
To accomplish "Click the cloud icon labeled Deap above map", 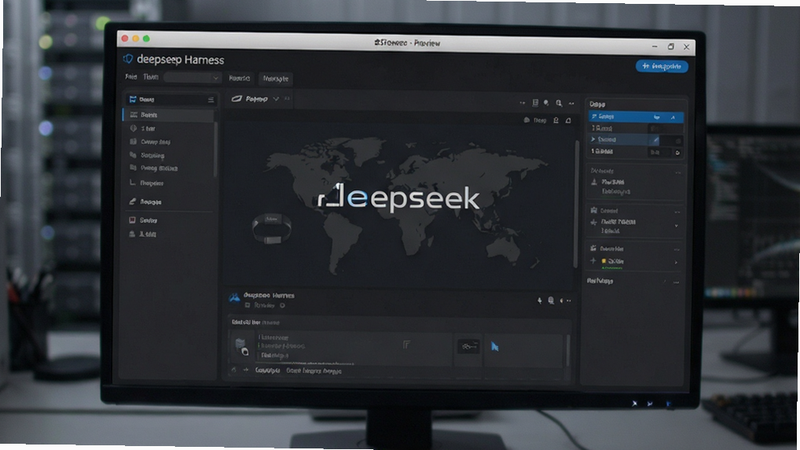I will pyautogui.click(x=527, y=120).
